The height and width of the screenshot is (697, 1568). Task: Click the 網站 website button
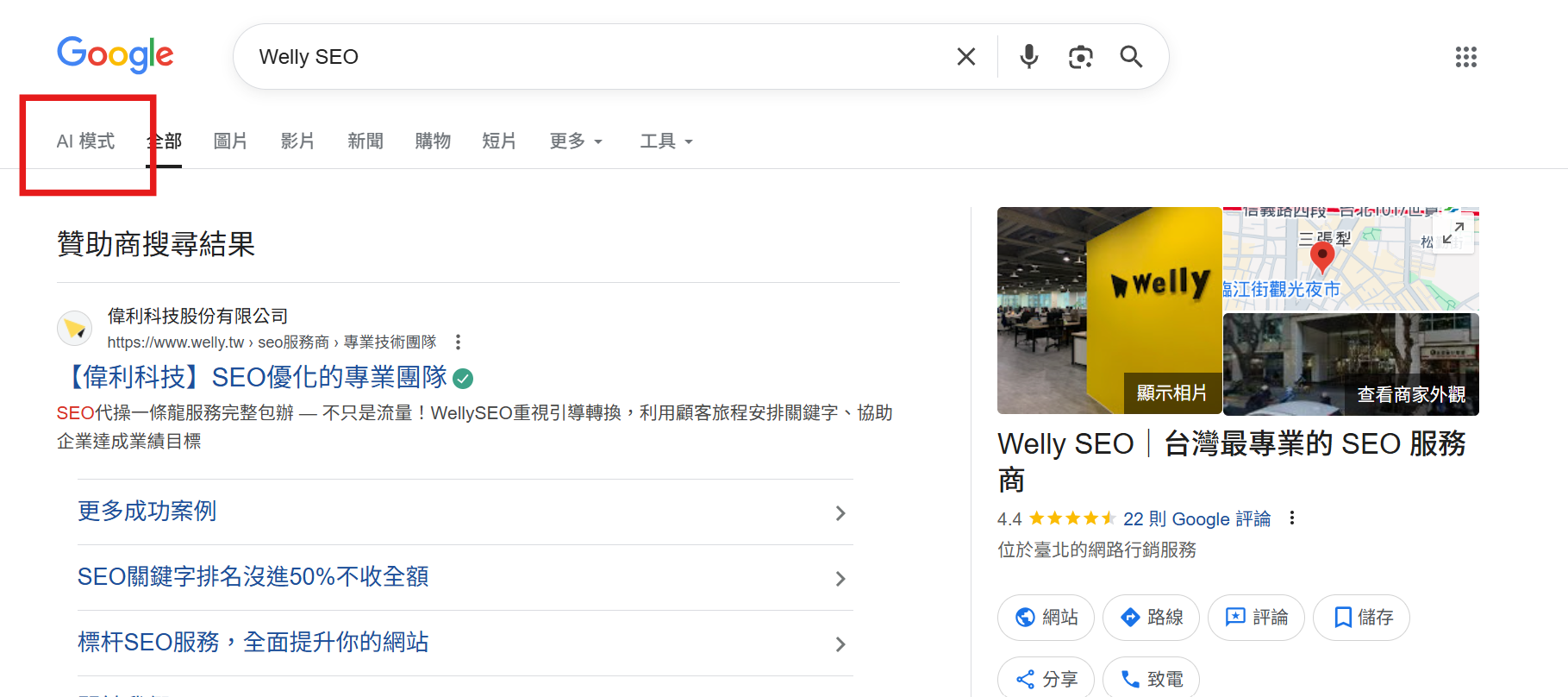coord(1046,618)
